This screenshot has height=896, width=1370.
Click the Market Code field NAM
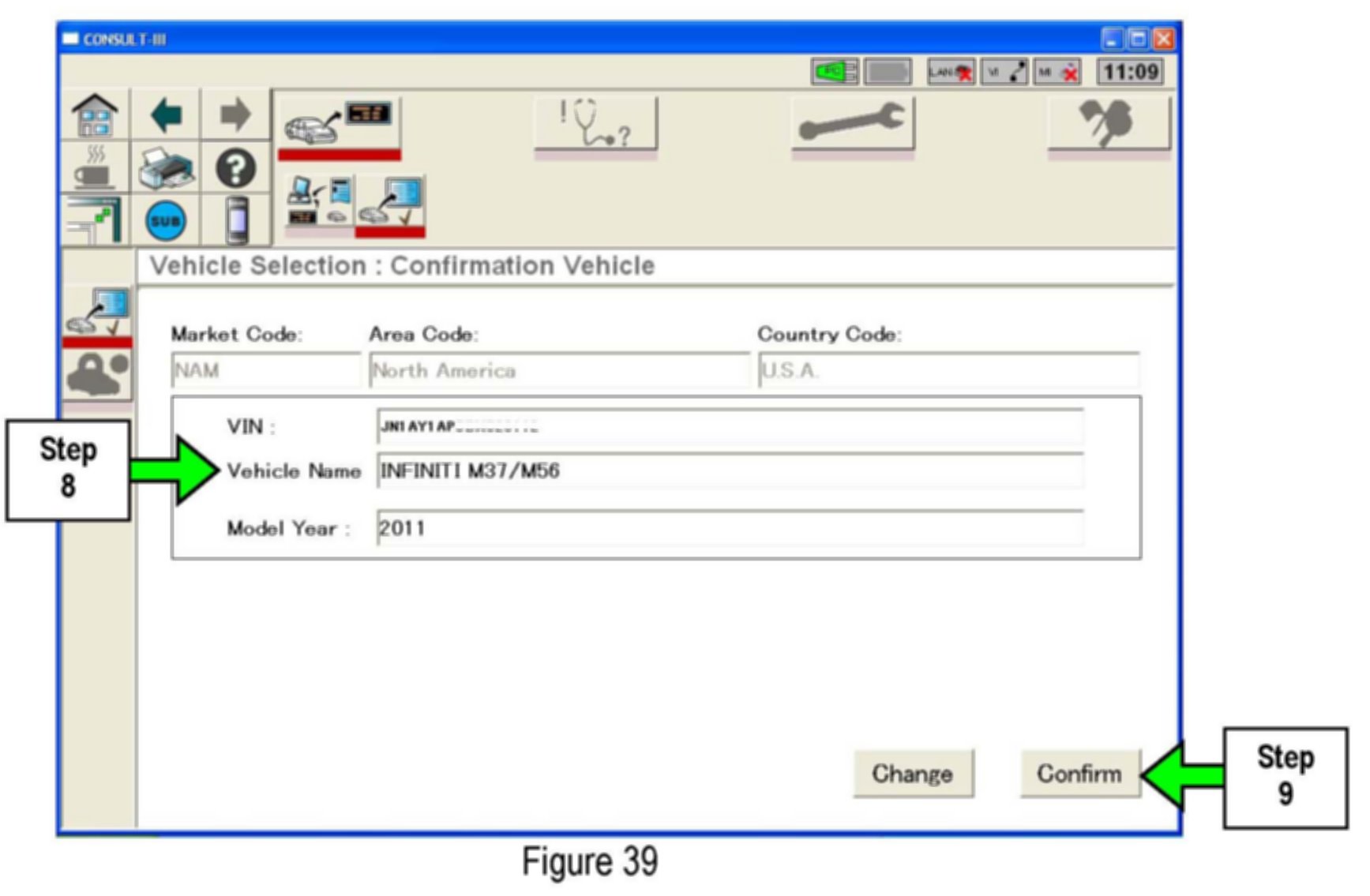click(265, 370)
